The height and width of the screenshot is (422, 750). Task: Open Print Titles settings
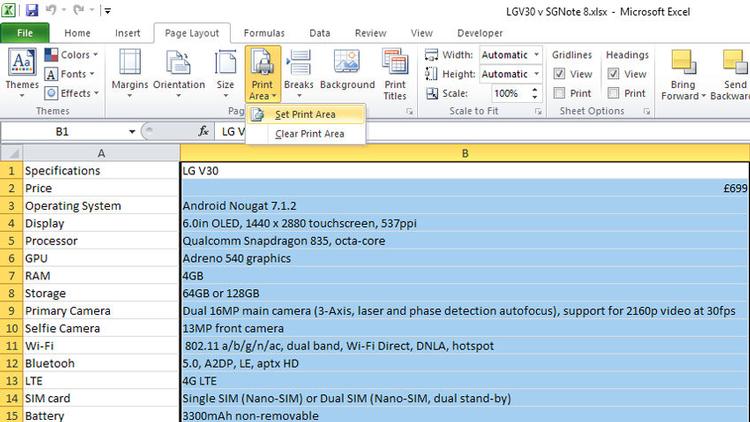[395, 74]
